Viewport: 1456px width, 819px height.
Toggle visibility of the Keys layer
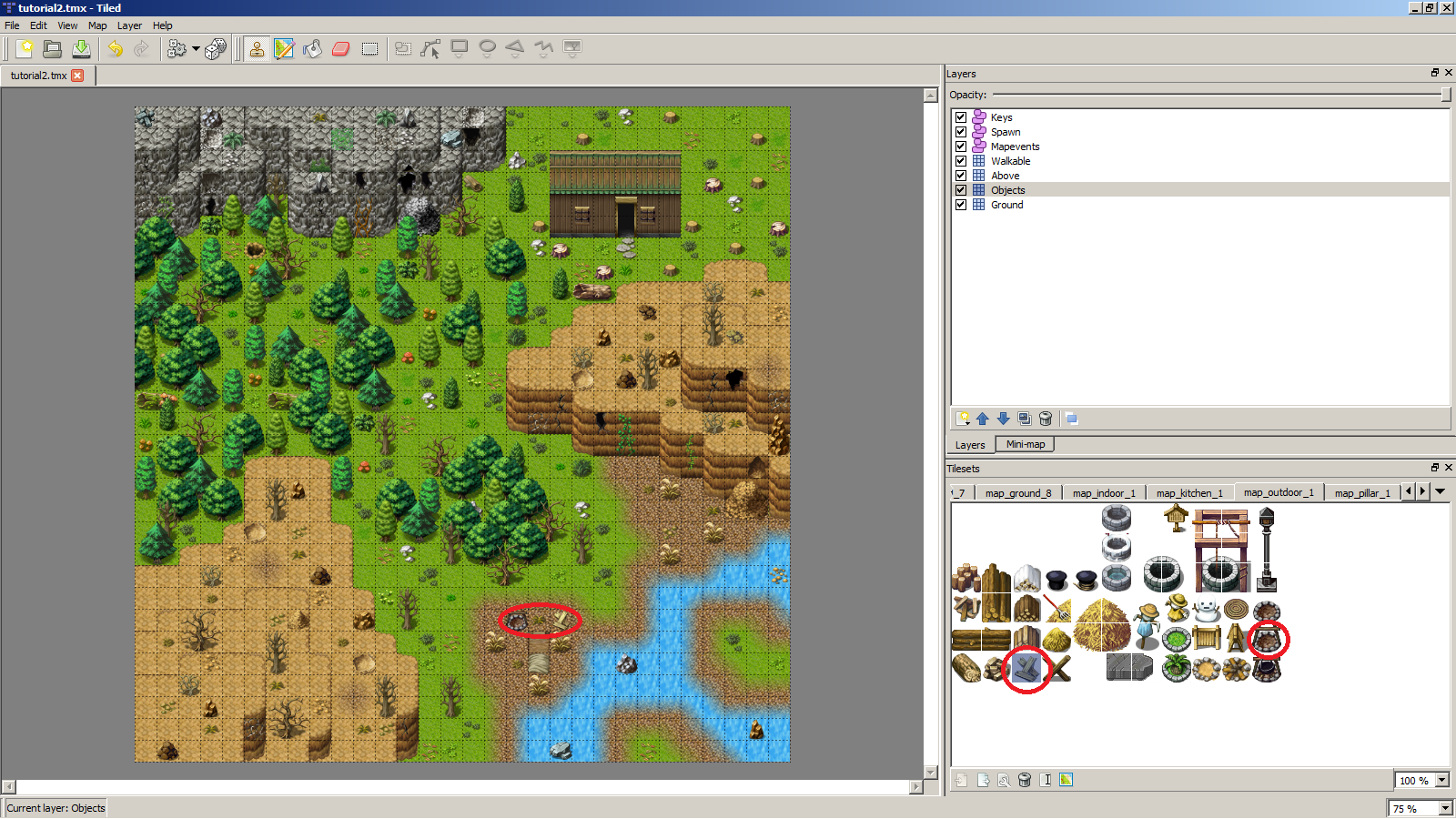click(961, 117)
